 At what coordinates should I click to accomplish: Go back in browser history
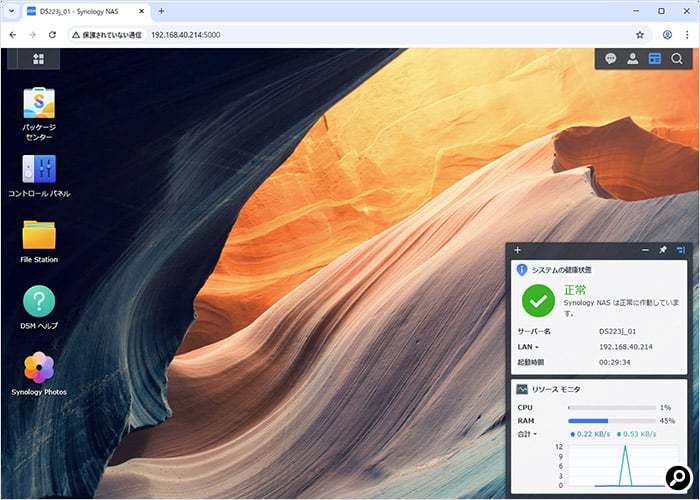(x=12, y=35)
